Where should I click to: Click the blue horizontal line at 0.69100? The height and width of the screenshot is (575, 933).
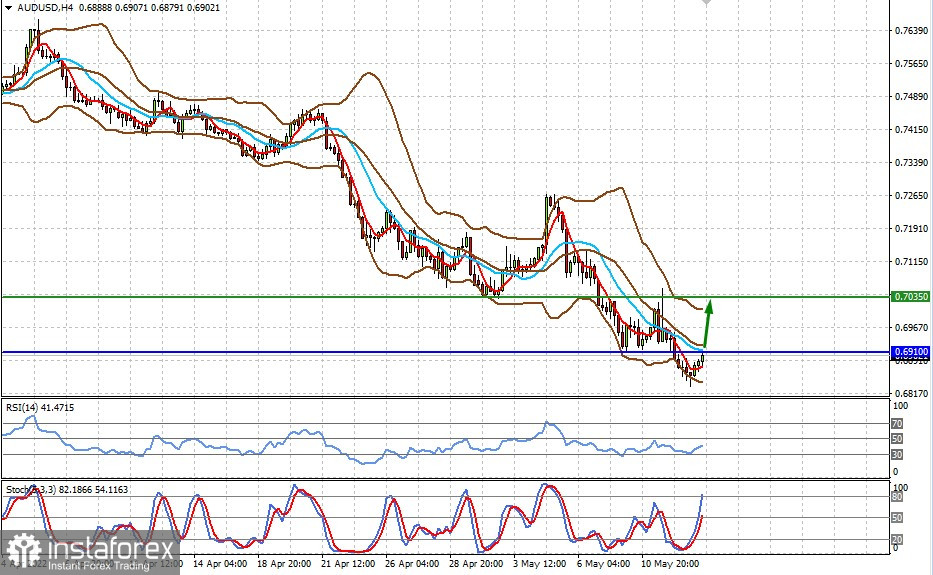(445, 352)
